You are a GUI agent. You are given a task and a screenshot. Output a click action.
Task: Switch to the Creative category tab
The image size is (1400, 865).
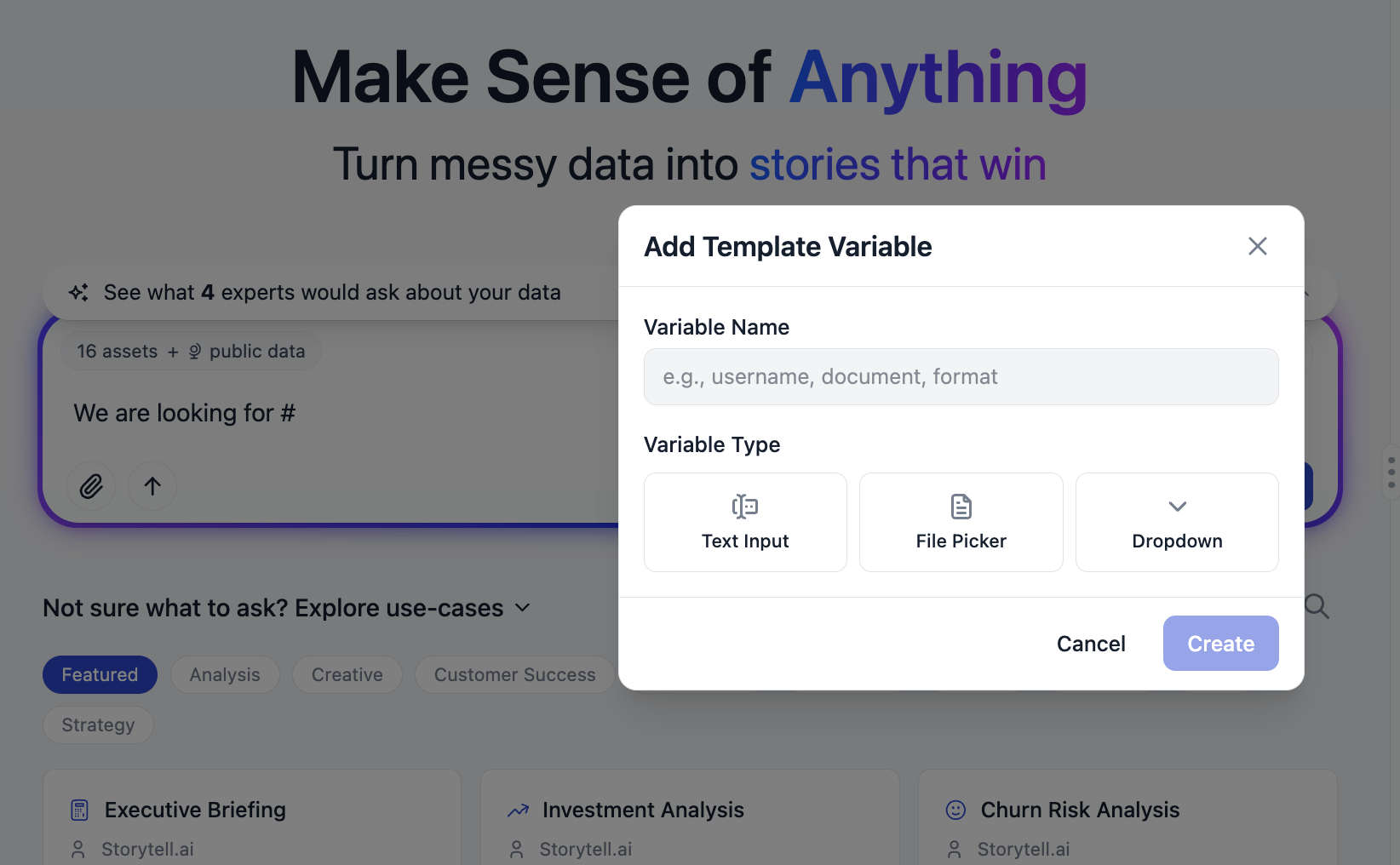[347, 674]
